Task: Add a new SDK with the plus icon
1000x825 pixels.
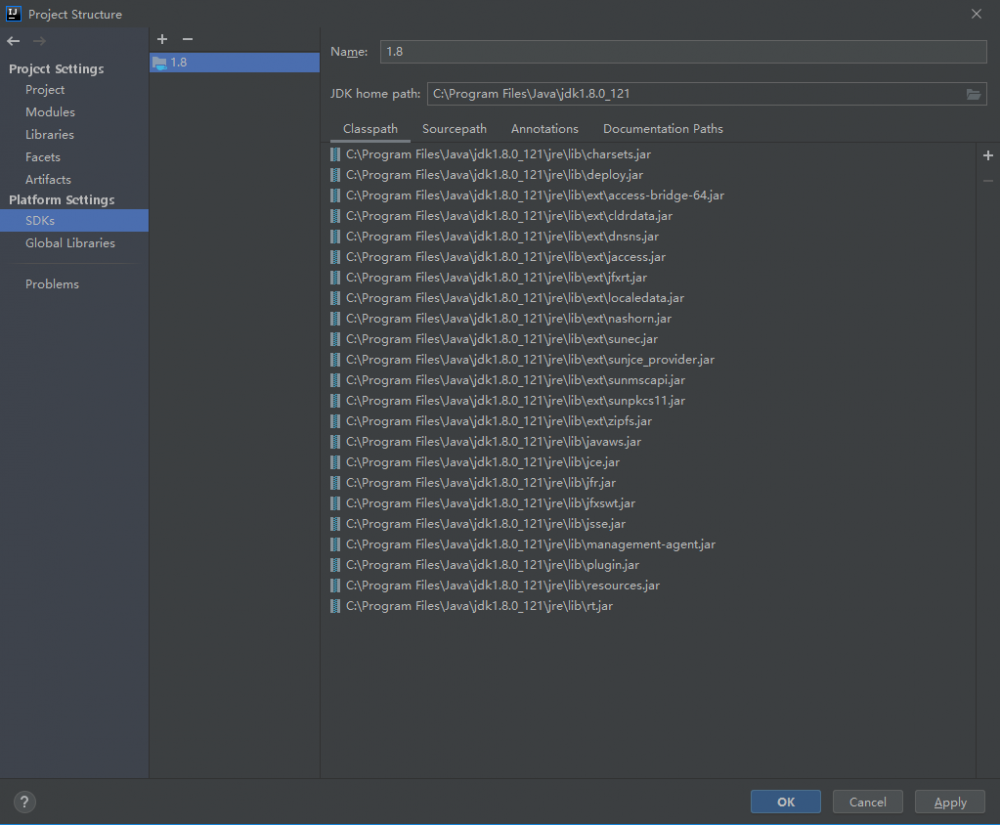Action: (x=162, y=39)
